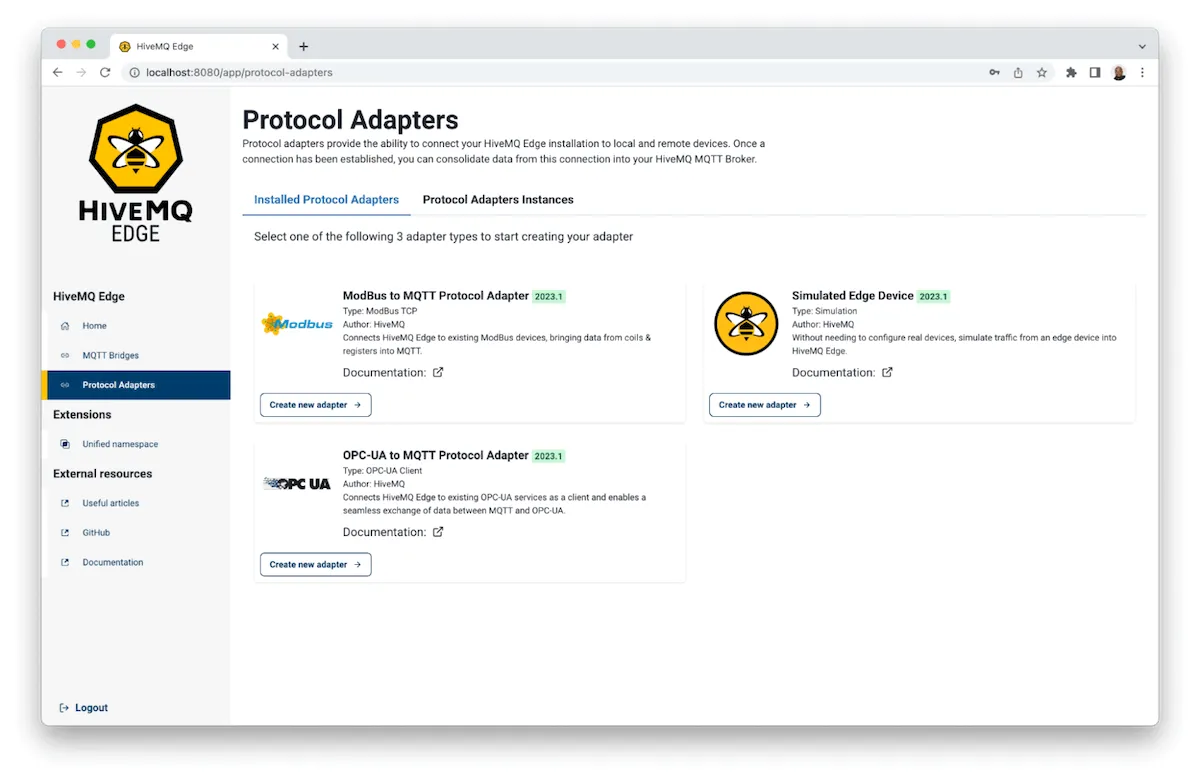
Task: Click the browser back arrow
Action: tap(58, 73)
